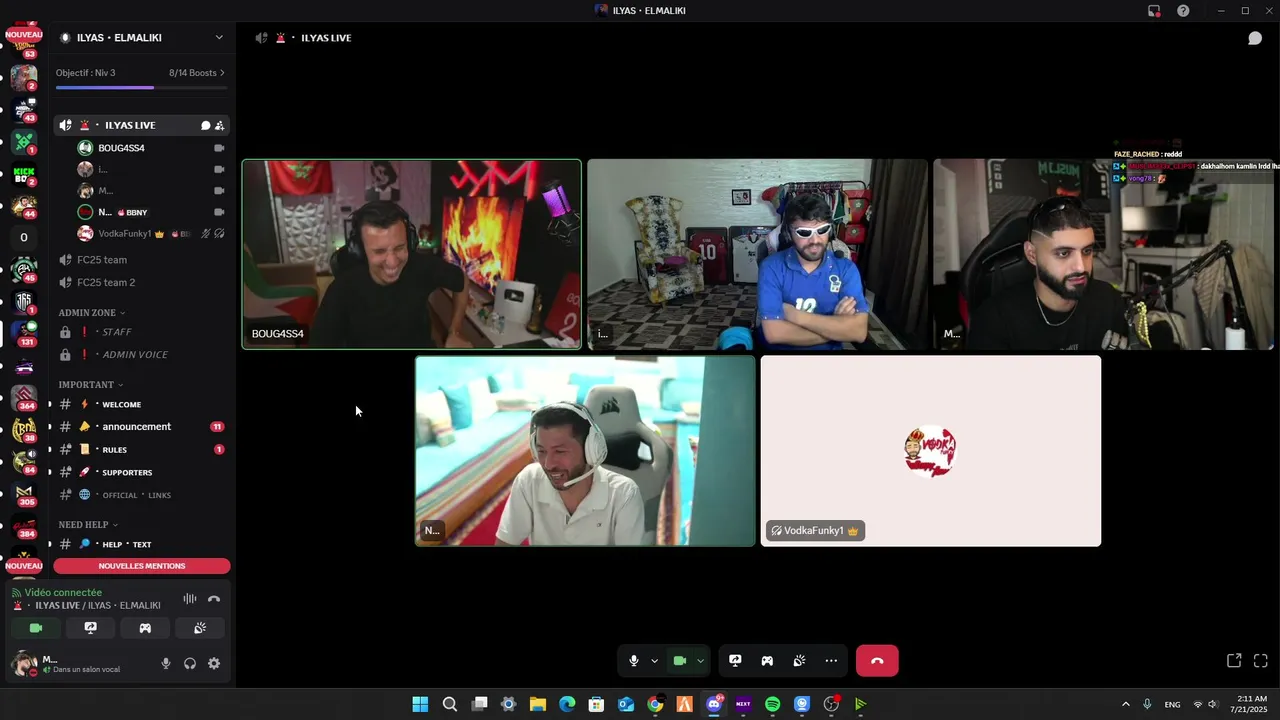Select the ILYAS LIVE voice channel
The height and width of the screenshot is (720, 1280).
point(140,125)
